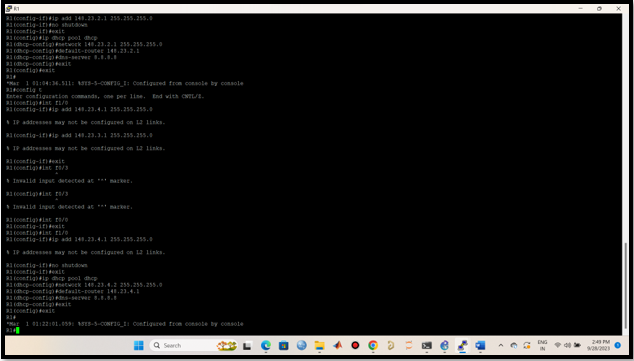This screenshot has width=634, height=361.
Task: Open the blue globe taskbar app
Action: pyautogui.click(x=302, y=346)
